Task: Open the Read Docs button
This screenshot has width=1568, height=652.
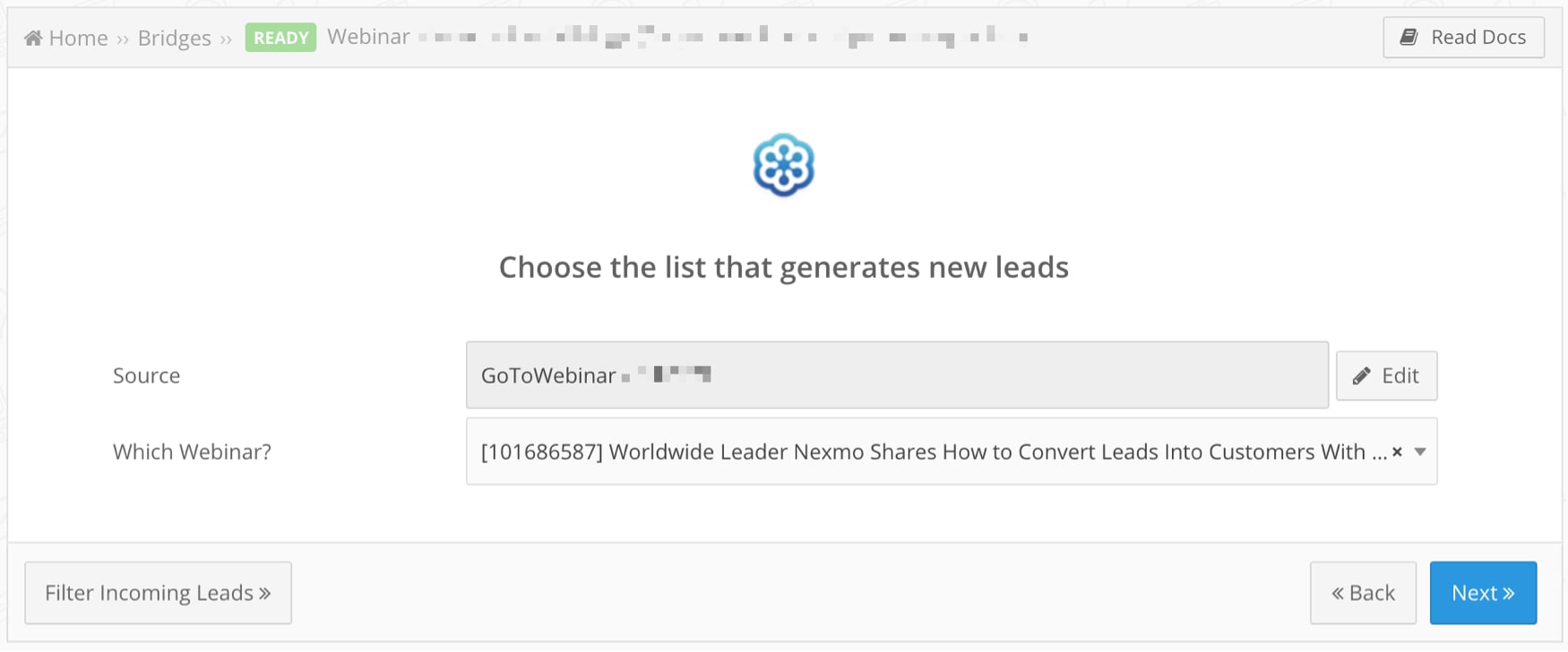Action: 1463,37
